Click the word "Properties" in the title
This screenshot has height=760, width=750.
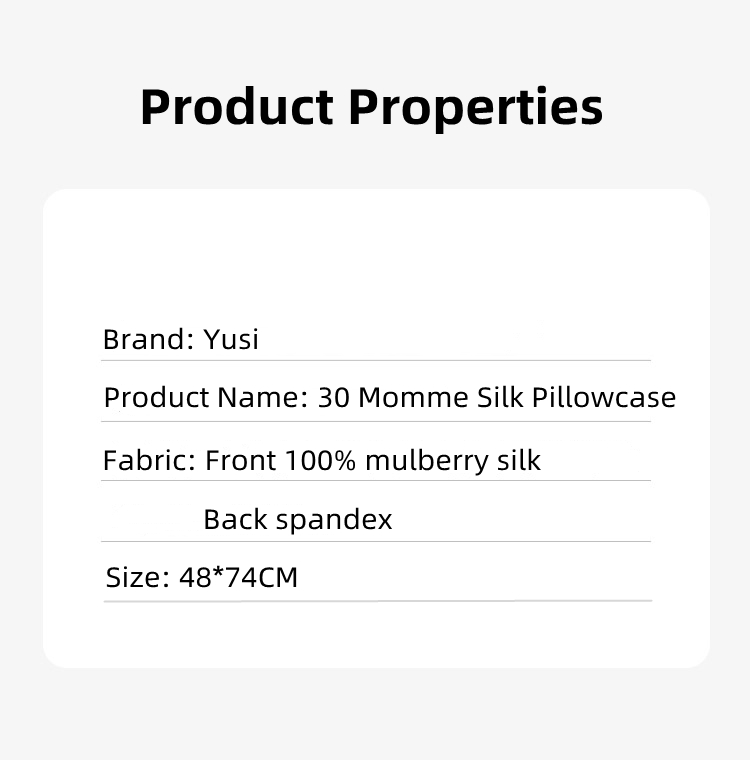pyautogui.click(x=475, y=107)
